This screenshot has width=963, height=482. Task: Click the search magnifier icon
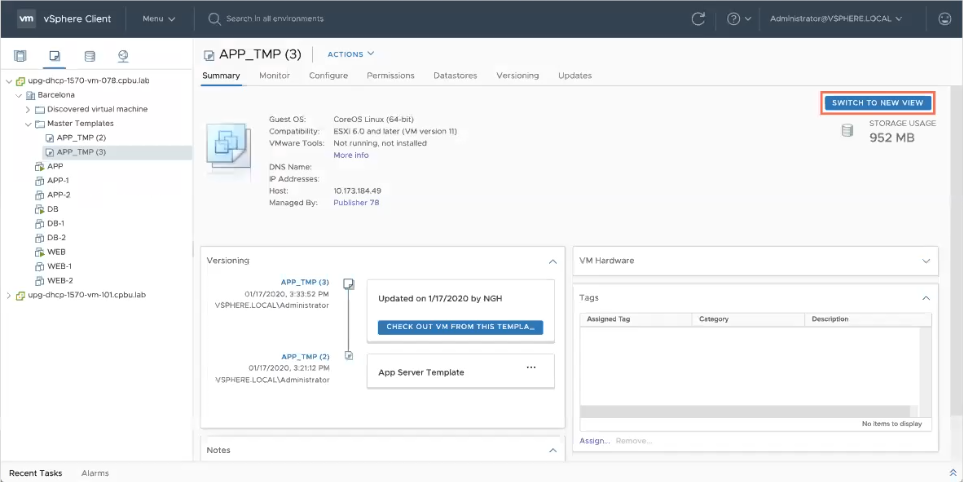point(214,19)
